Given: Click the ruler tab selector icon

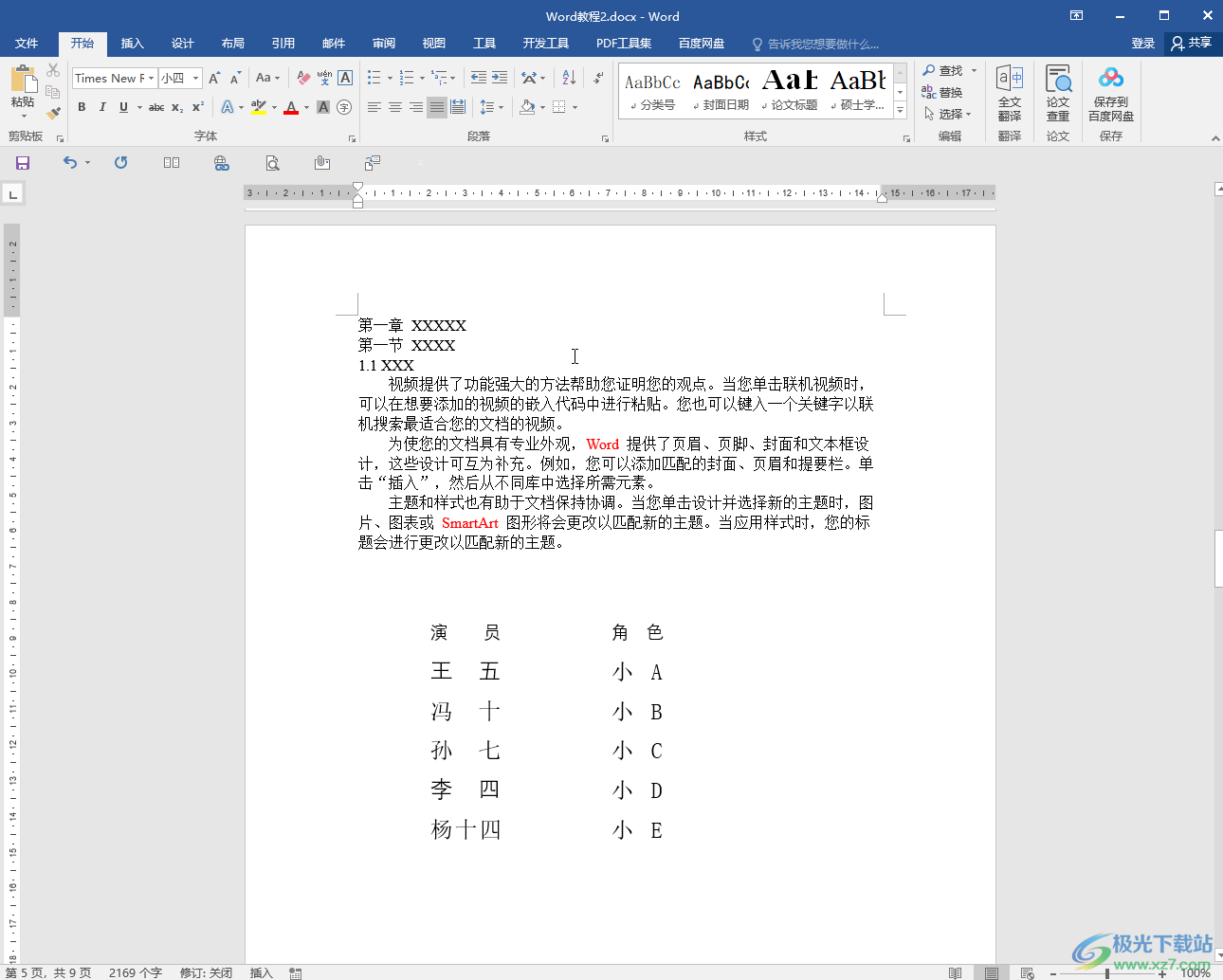Looking at the screenshot, I should click(13, 194).
